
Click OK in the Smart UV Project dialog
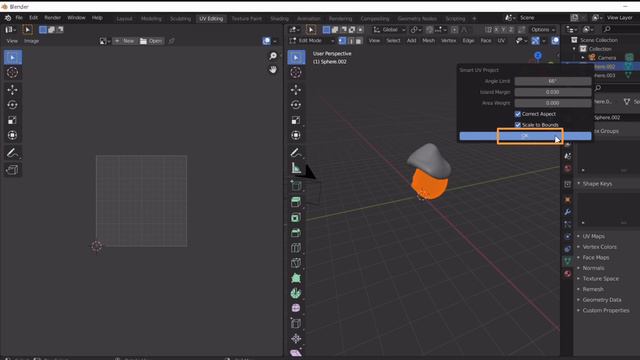pyautogui.click(x=525, y=136)
